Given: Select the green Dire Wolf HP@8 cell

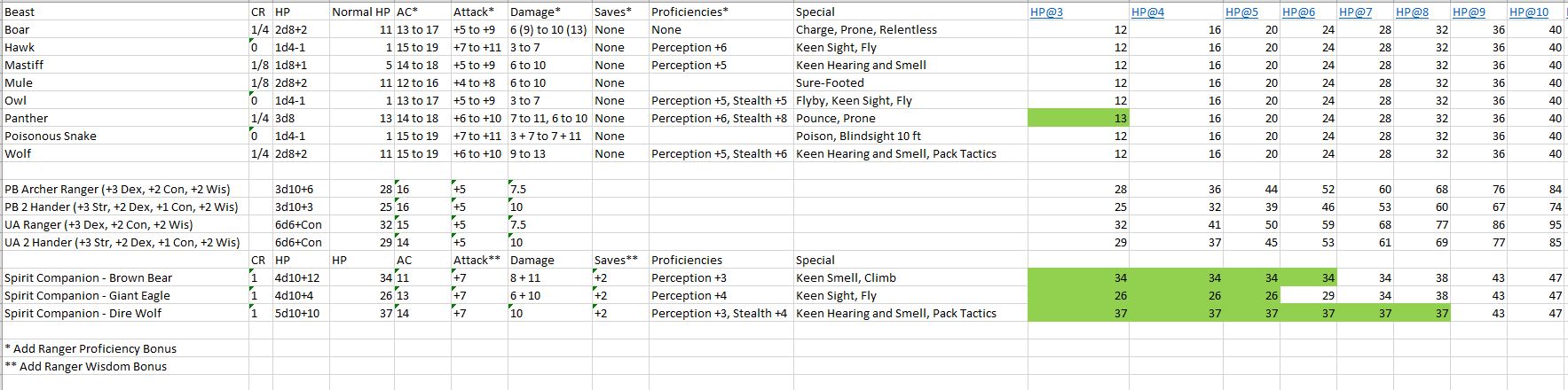Looking at the screenshot, I should click(1422, 313).
